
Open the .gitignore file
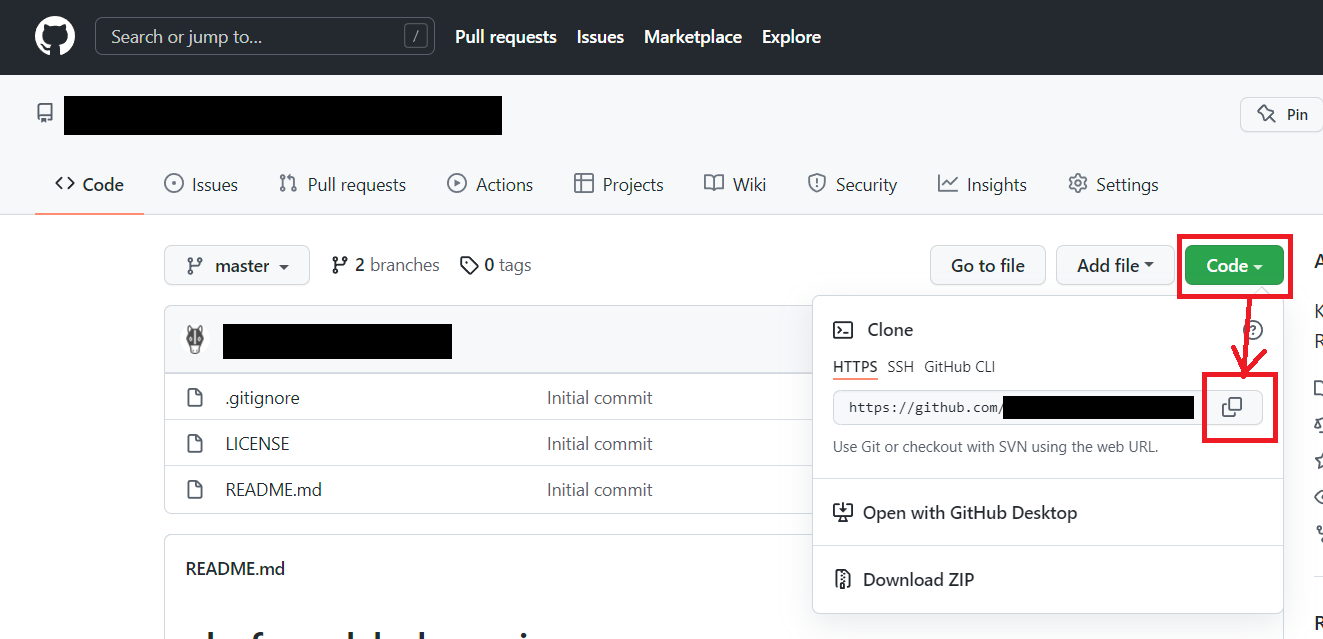click(x=262, y=397)
